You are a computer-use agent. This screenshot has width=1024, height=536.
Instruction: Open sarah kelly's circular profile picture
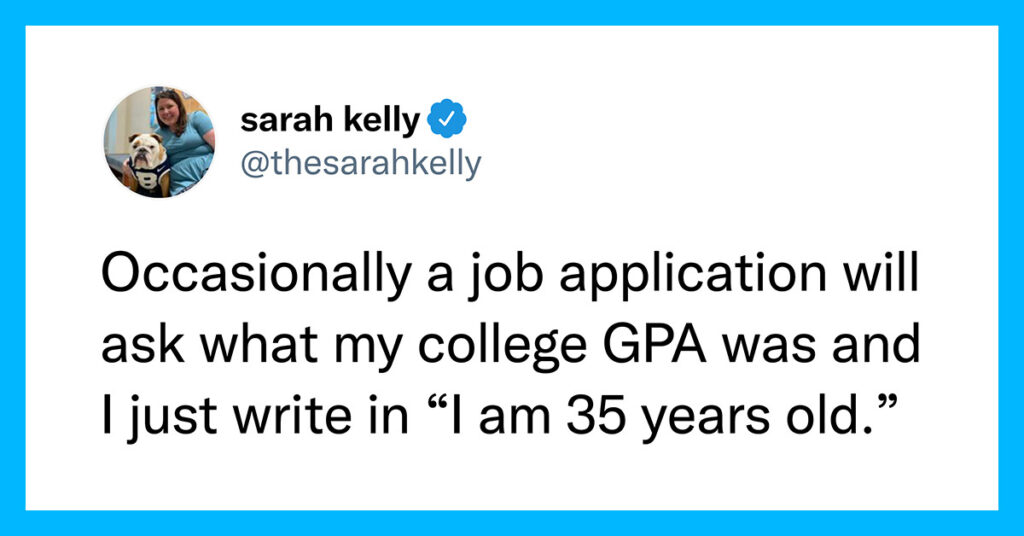pos(159,142)
